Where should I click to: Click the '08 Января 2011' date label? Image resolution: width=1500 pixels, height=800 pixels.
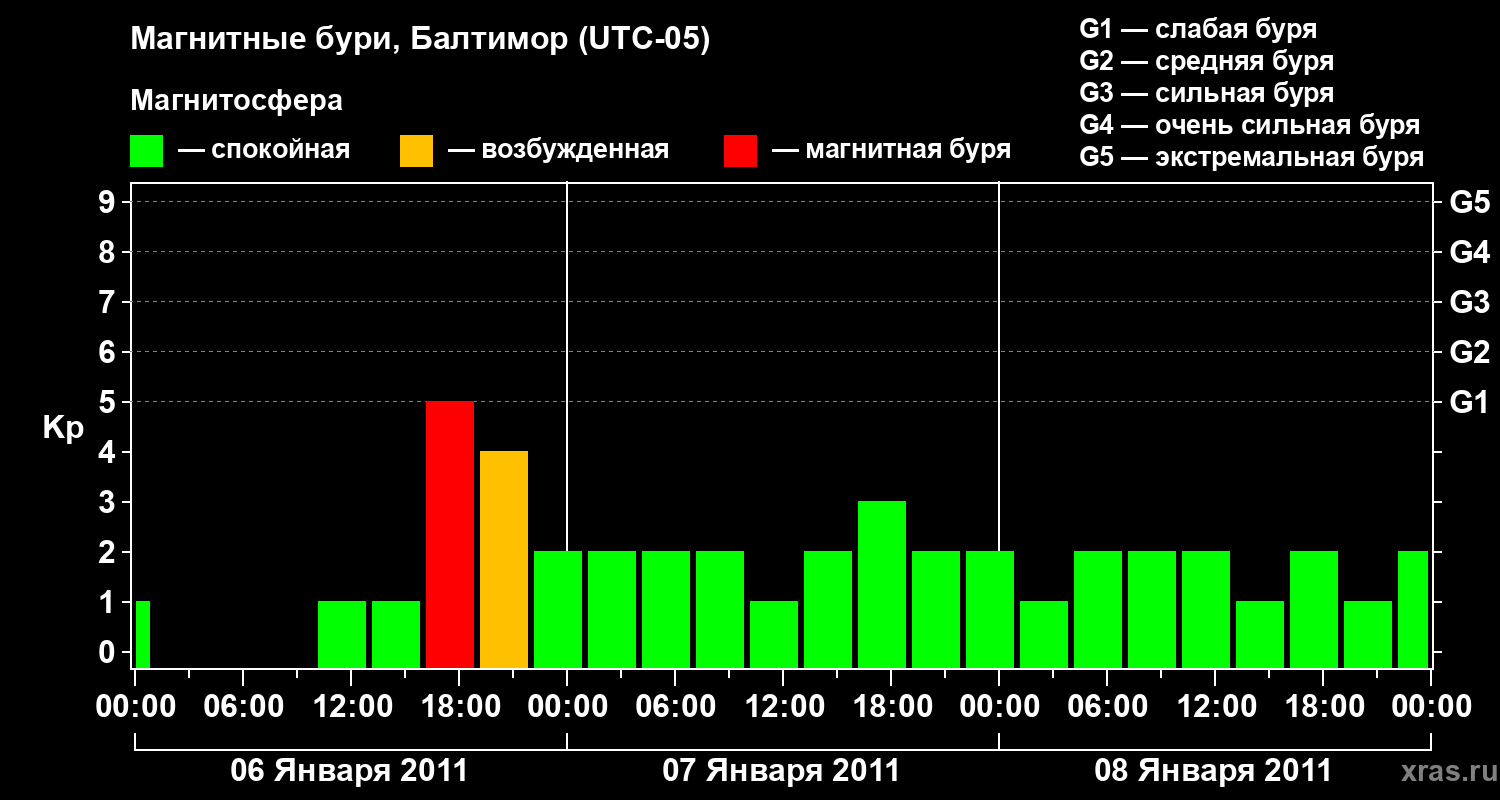coord(1214,771)
